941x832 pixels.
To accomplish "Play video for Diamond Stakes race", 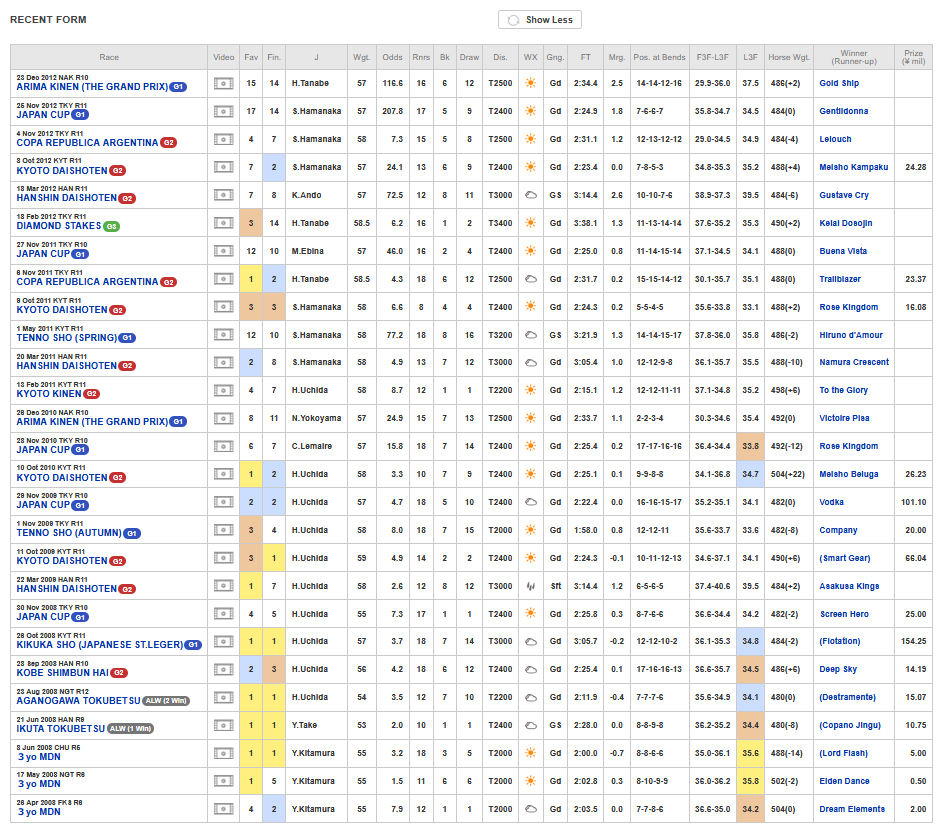I will click(223, 223).
